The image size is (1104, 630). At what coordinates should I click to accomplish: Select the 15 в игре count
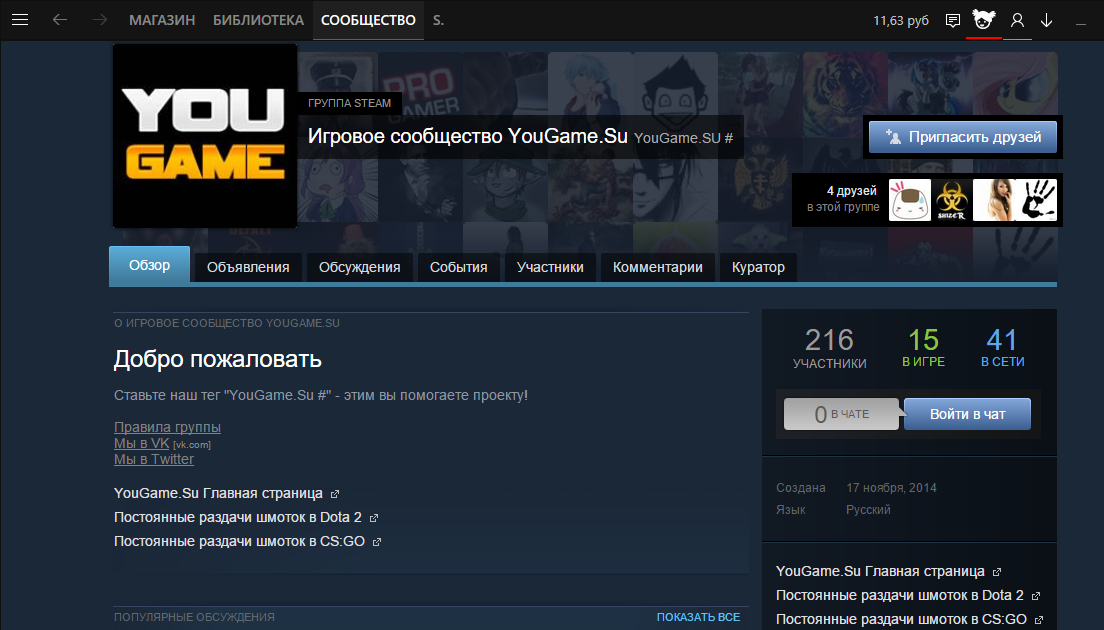924,348
